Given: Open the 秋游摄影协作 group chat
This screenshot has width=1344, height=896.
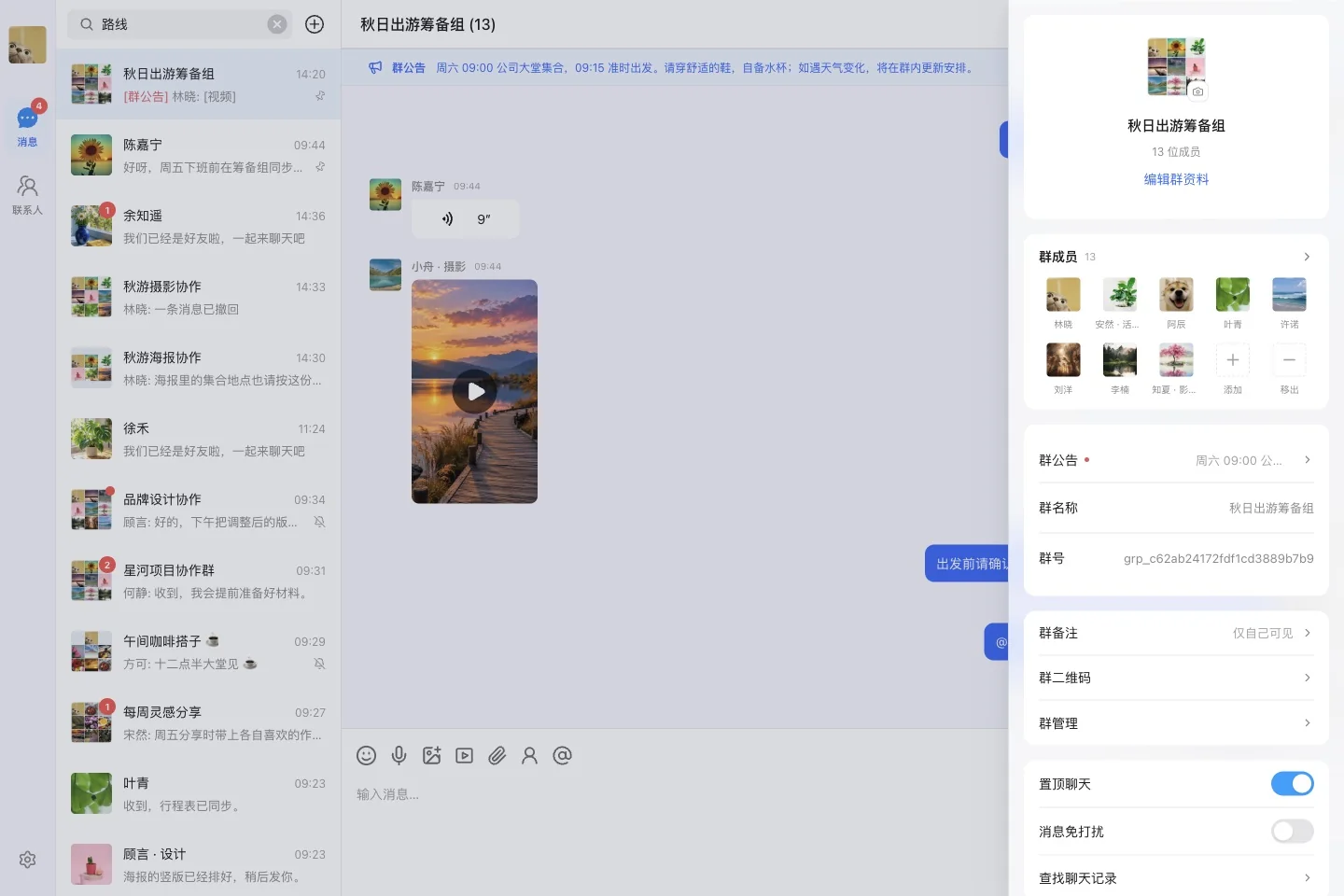Looking at the screenshot, I should [x=198, y=297].
